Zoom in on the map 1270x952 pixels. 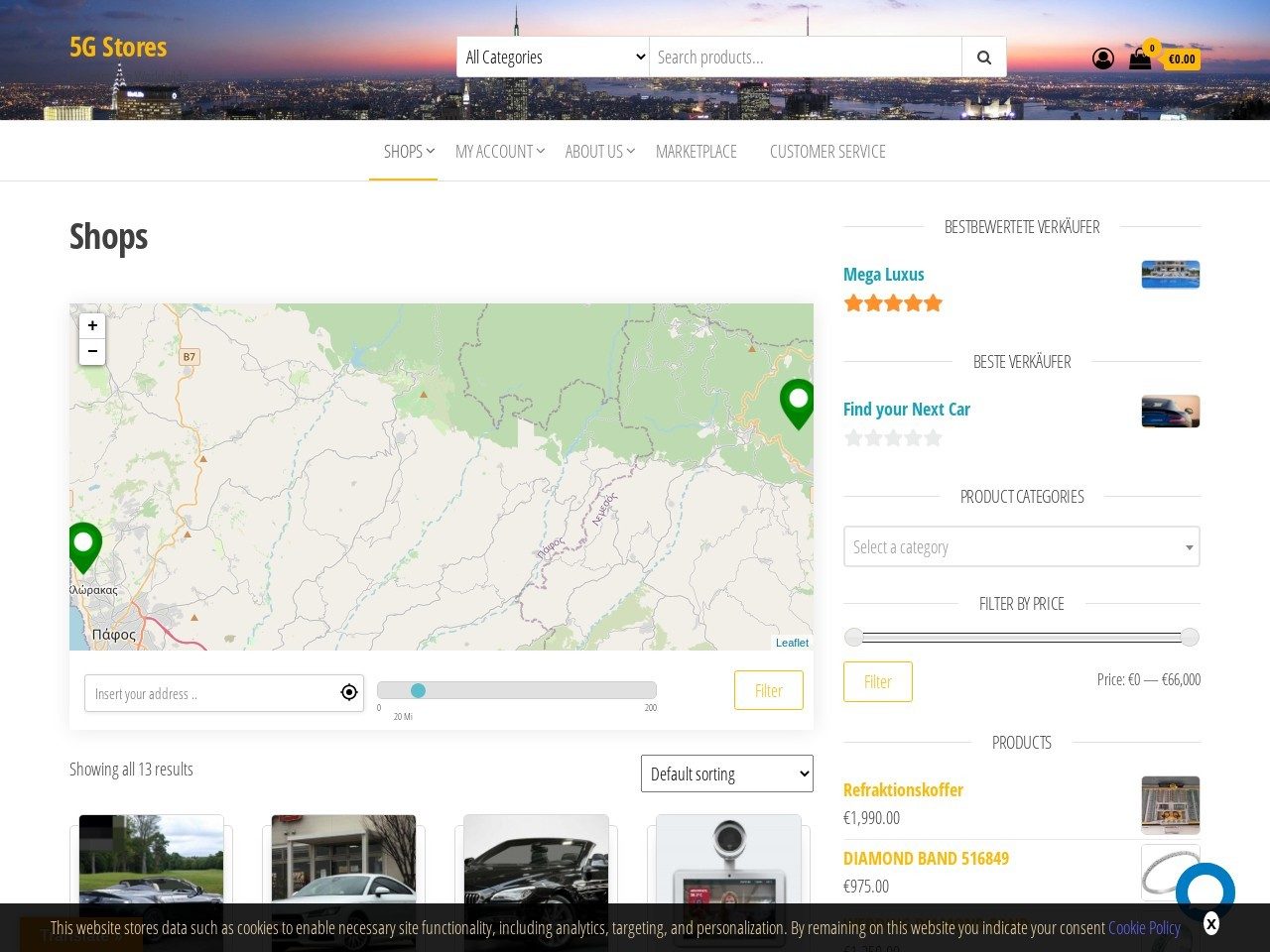tap(92, 325)
